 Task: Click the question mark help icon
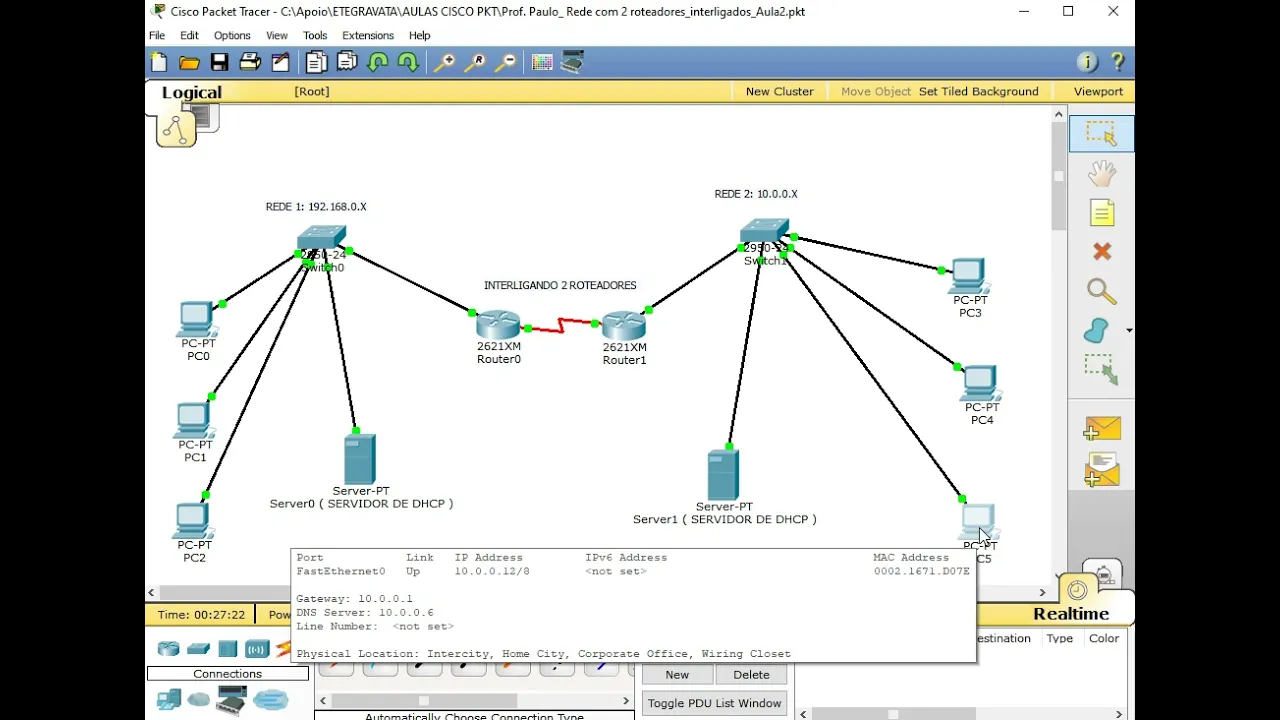(1118, 62)
